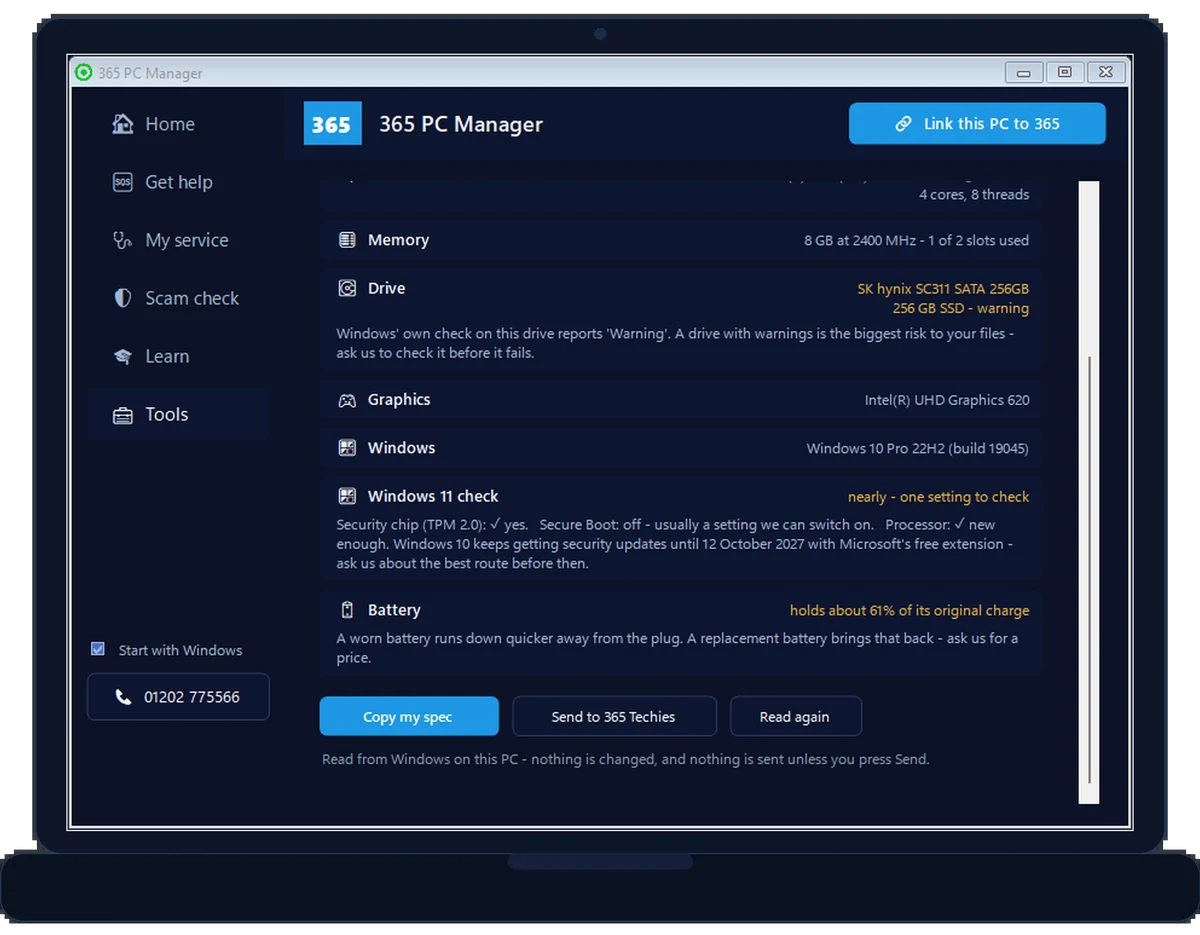Viewport: 1200px width, 935px height.
Task: Click the 'nearly - one setting to check' status
Action: pos(938,497)
